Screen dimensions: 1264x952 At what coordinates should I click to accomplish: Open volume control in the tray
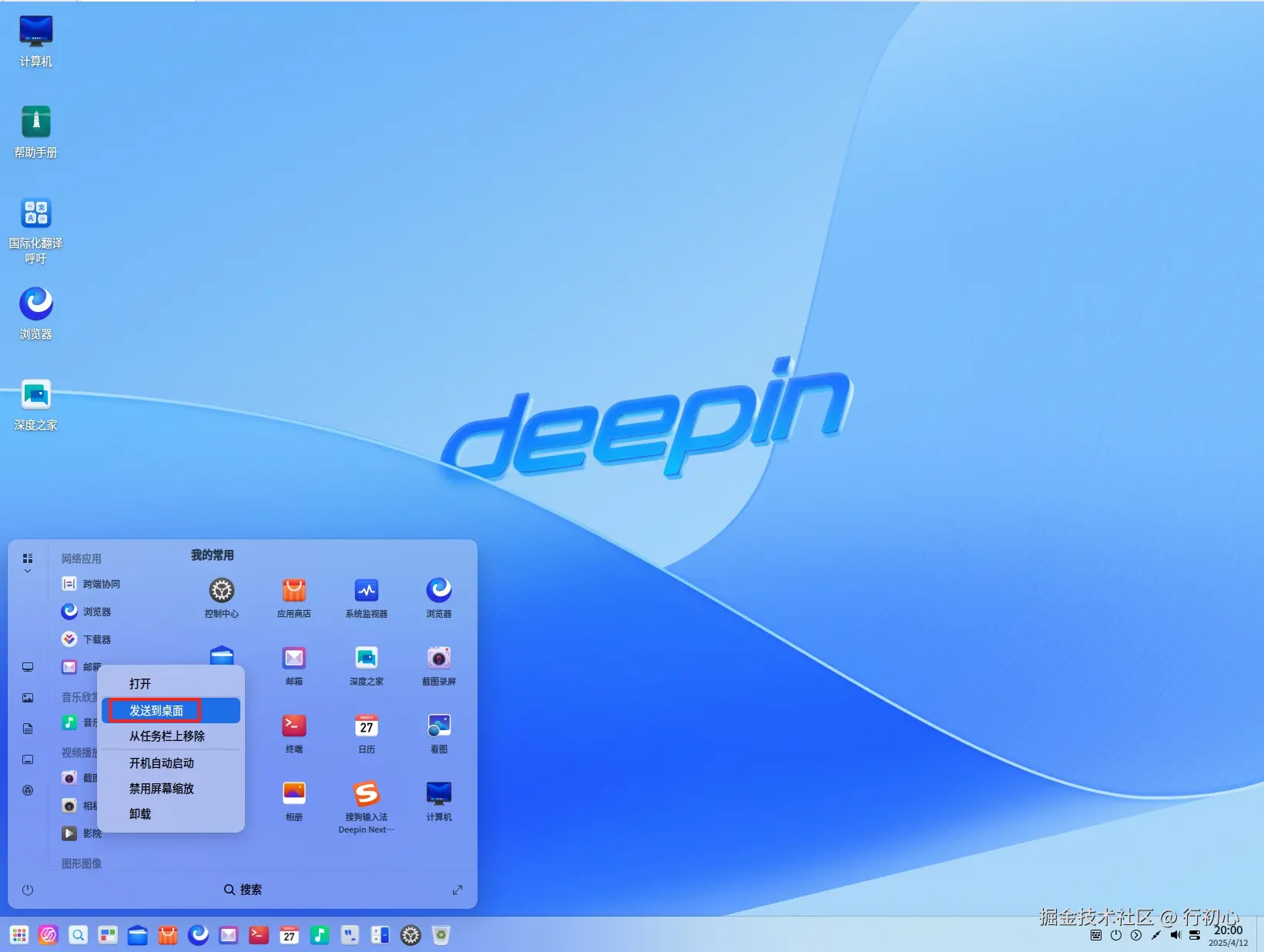point(1175,935)
